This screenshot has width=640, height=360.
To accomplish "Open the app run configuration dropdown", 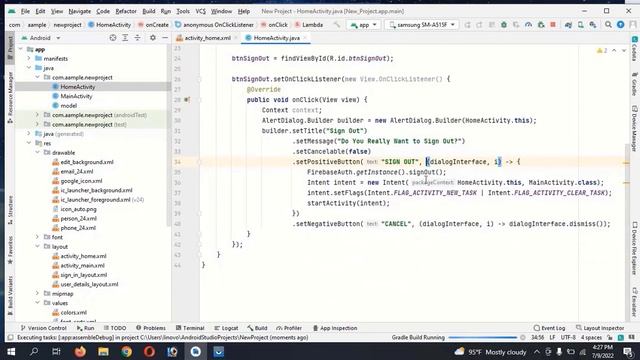I will coord(364,25).
